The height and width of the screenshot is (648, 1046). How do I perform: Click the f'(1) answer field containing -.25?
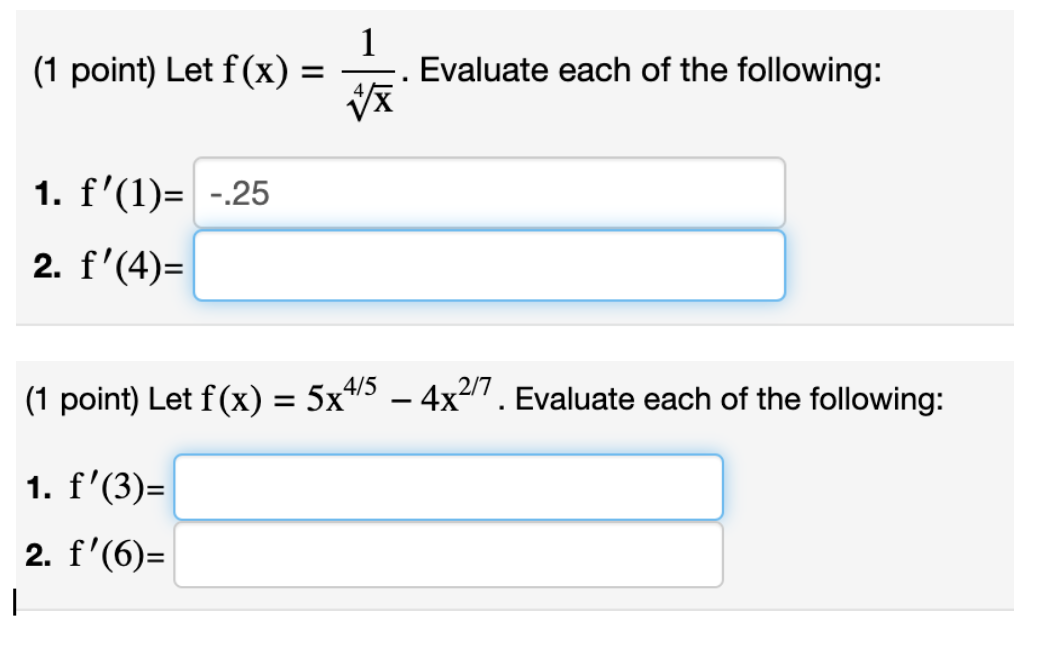(490, 191)
